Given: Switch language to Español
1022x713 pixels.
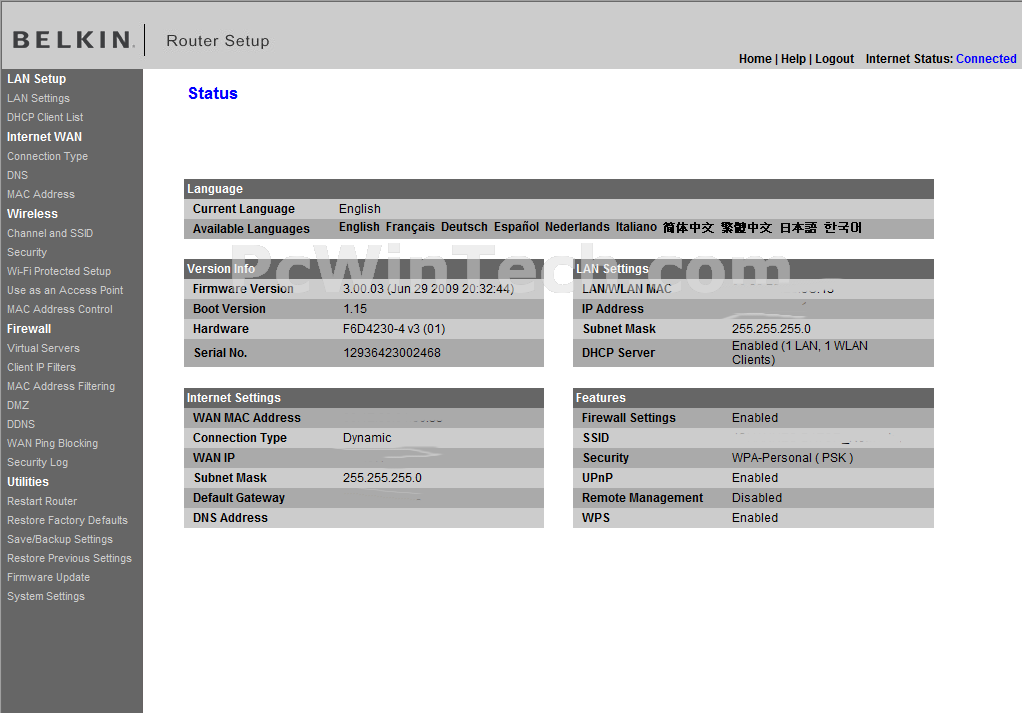Looking at the screenshot, I should (x=516, y=227).
